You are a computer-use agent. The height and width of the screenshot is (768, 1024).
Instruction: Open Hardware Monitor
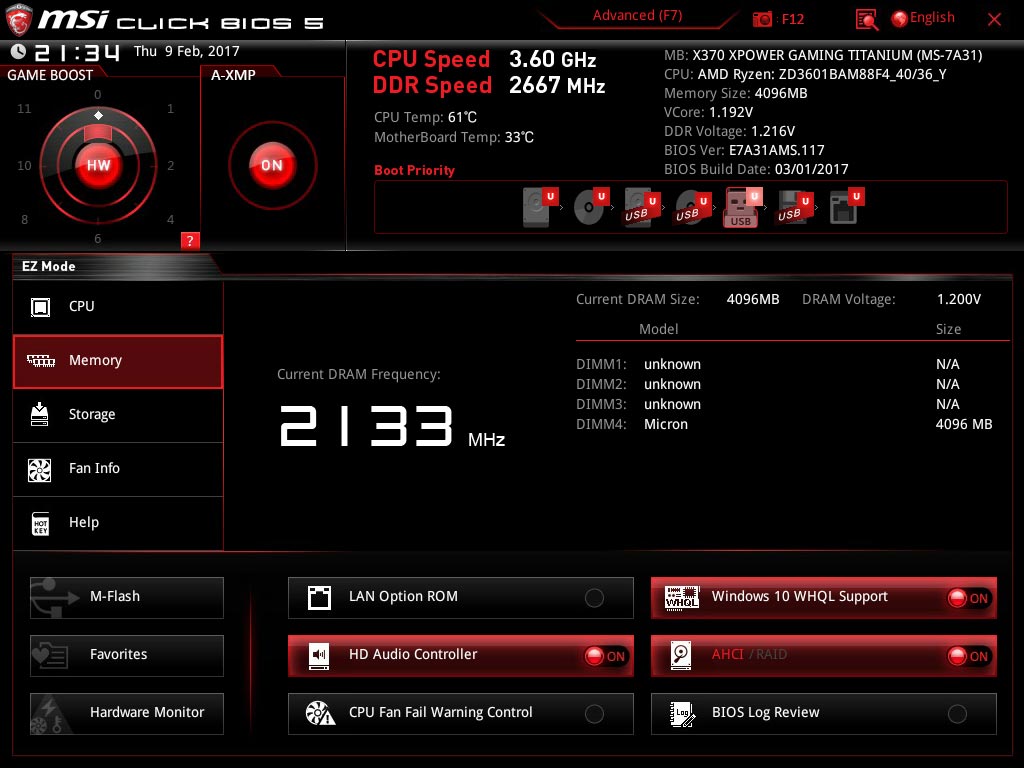[127, 713]
